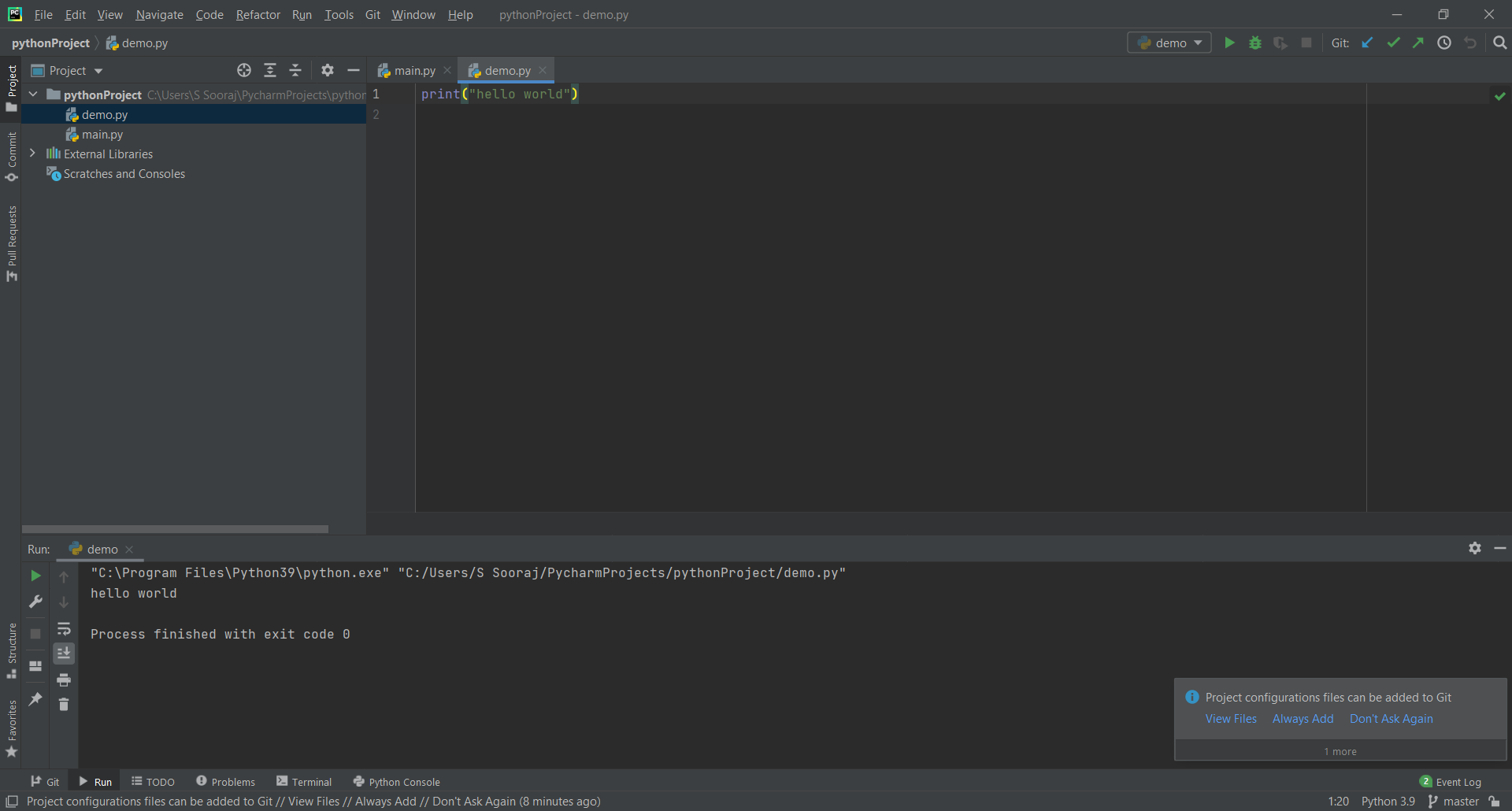Image resolution: width=1512 pixels, height=811 pixels.
Task: Click the Project panel horizontal scrollbar
Action: click(x=175, y=529)
